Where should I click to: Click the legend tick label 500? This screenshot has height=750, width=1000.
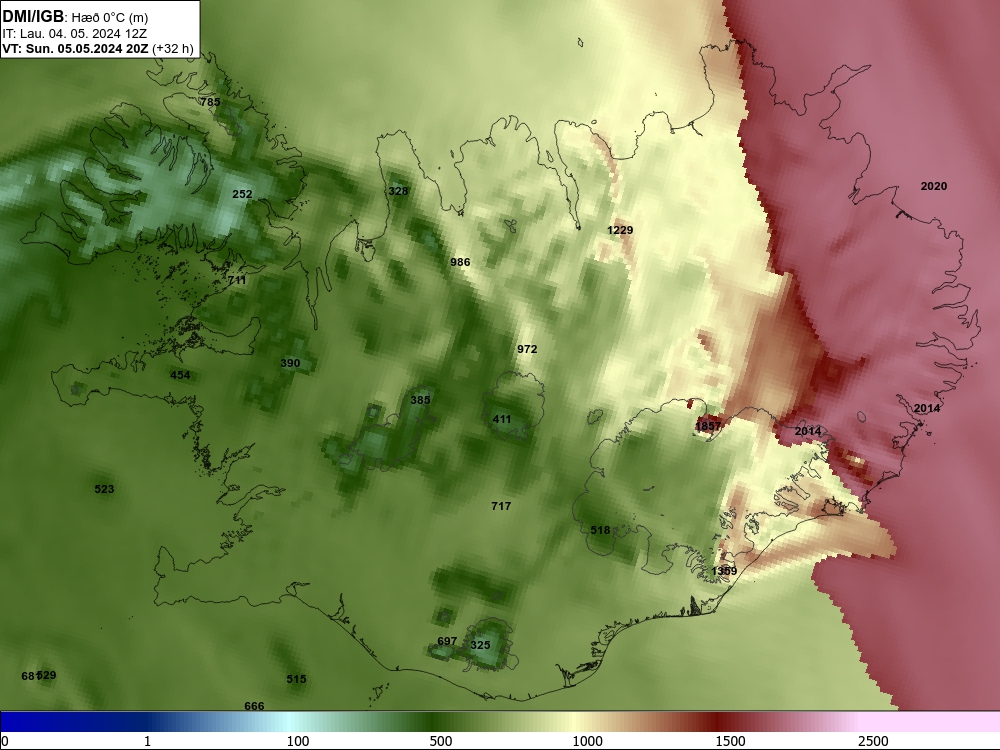click(441, 741)
